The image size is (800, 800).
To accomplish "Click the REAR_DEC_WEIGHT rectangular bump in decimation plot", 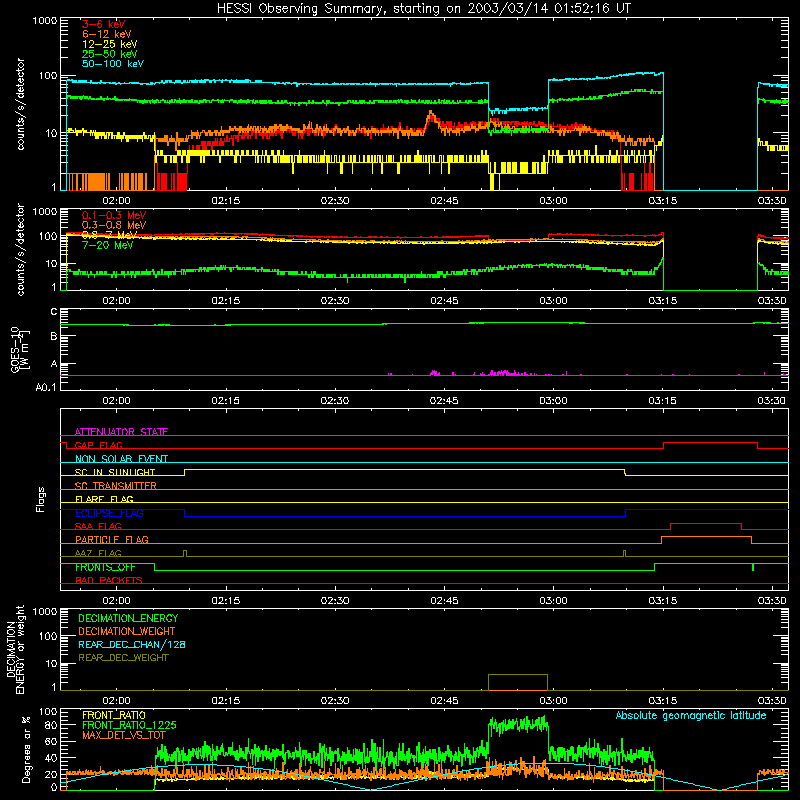I will pos(518,682).
